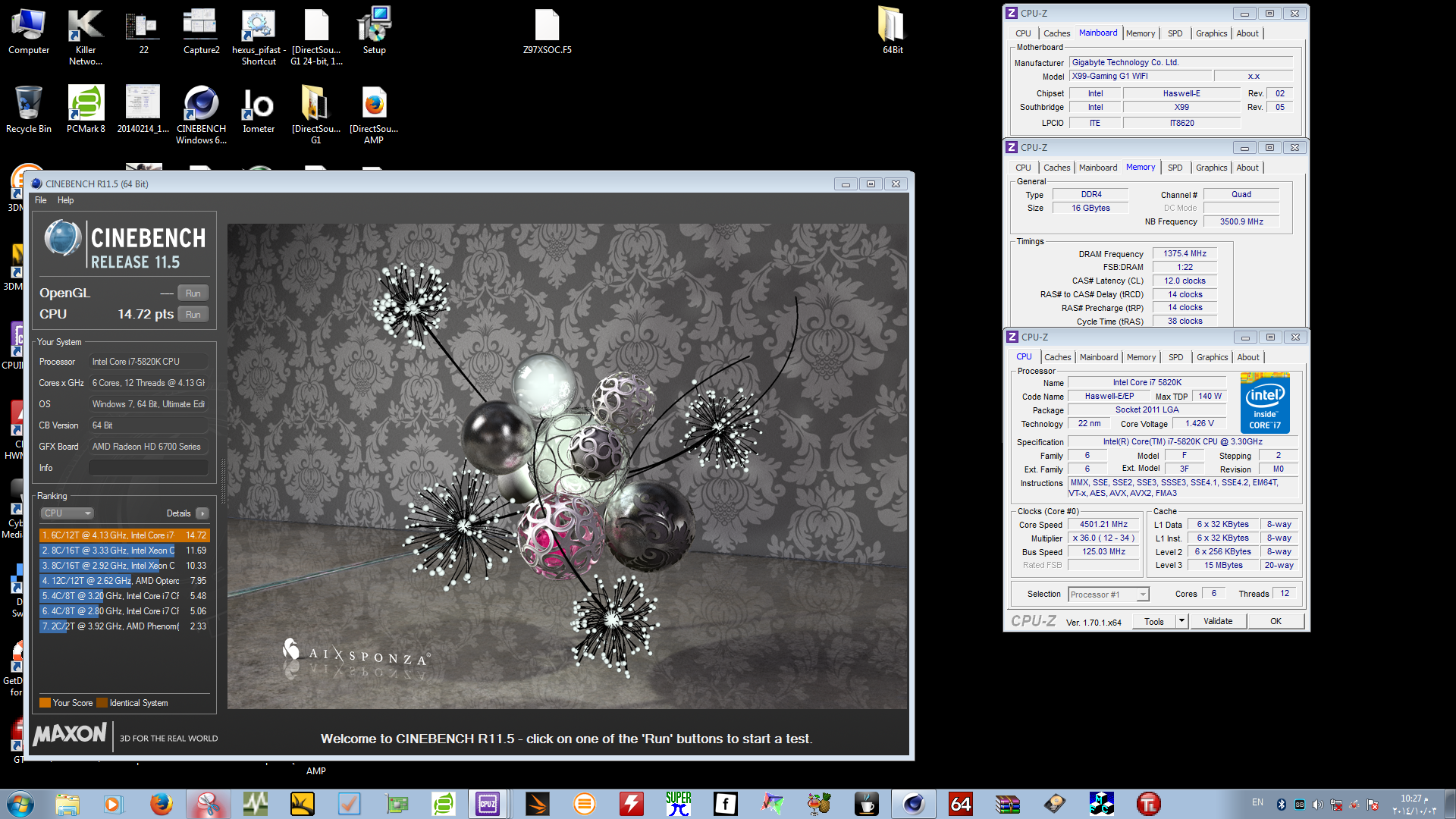Viewport: 1456px width, 819px height.
Task: Select ranking row 4 AMD Opteron 7.95
Action: point(124,581)
